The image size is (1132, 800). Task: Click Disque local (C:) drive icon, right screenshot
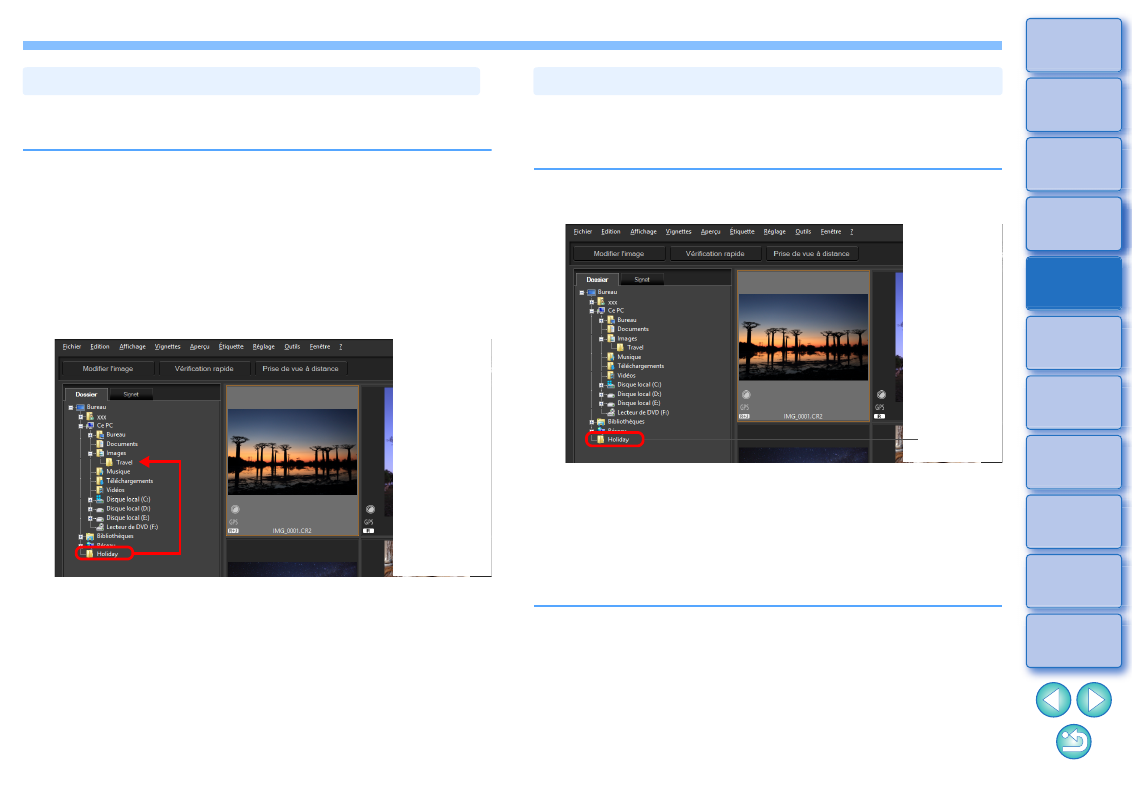[x=611, y=385]
